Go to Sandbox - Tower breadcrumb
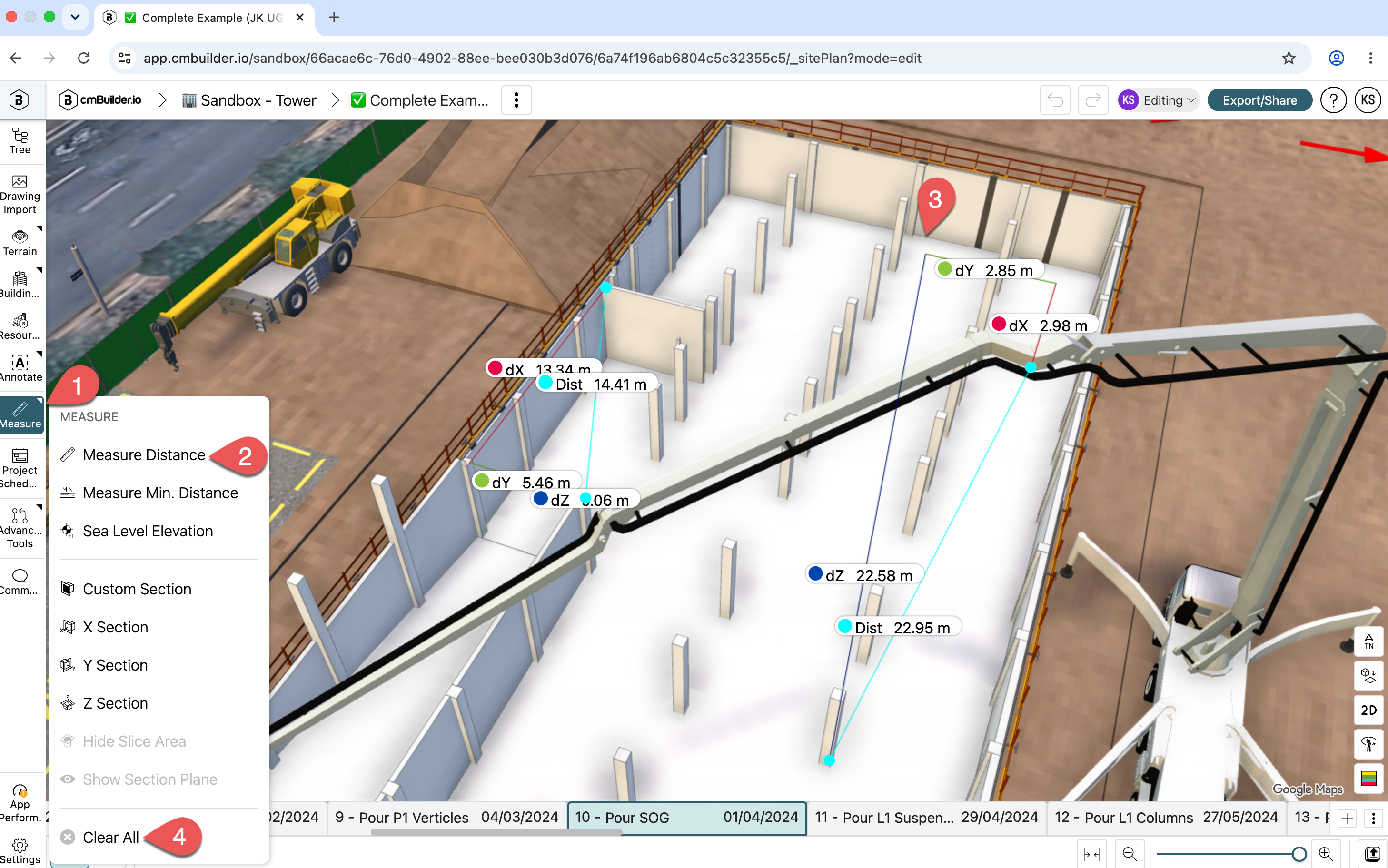This screenshot has width=1388, height=868. pos(249,100)
